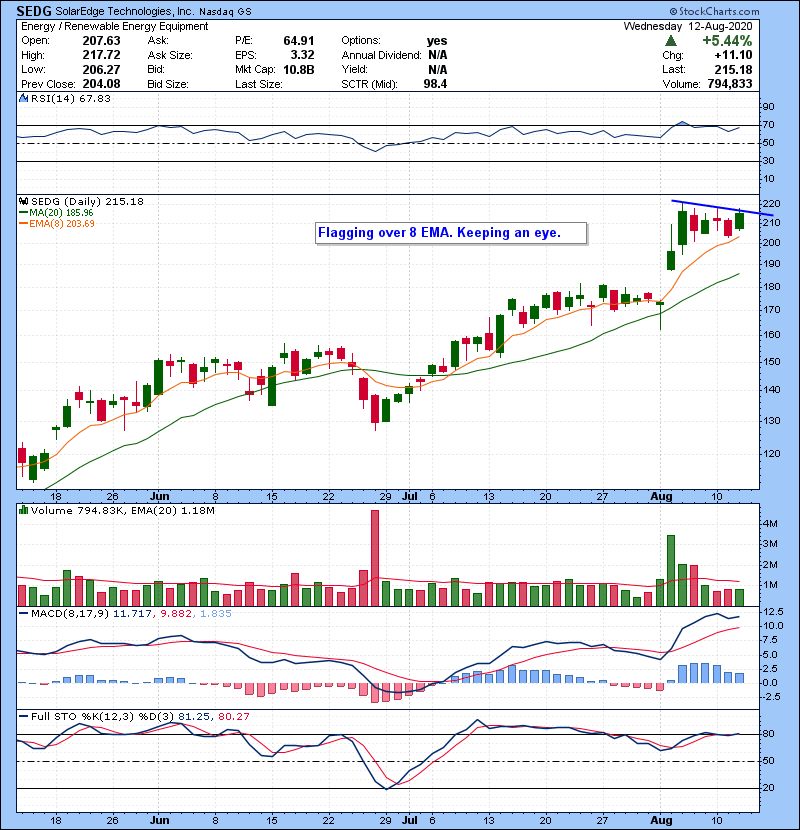Click the Volume value 794,833
Screen dimensions: 800x830
[x=730, y=84]
